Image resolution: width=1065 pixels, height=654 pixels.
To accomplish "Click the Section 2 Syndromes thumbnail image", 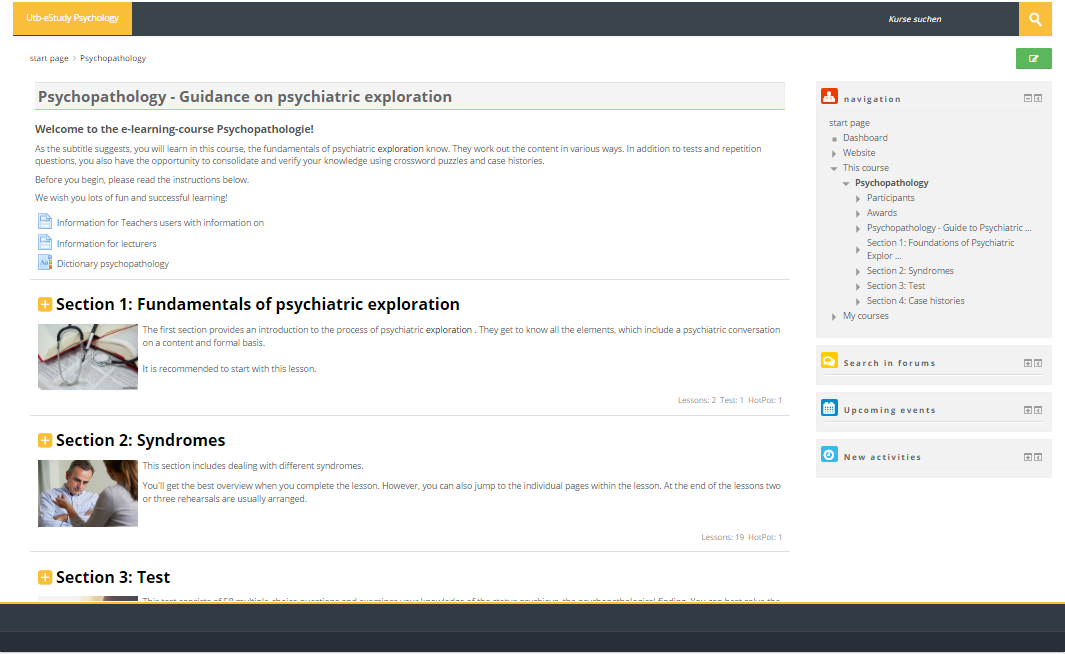I will click(88, 493).
